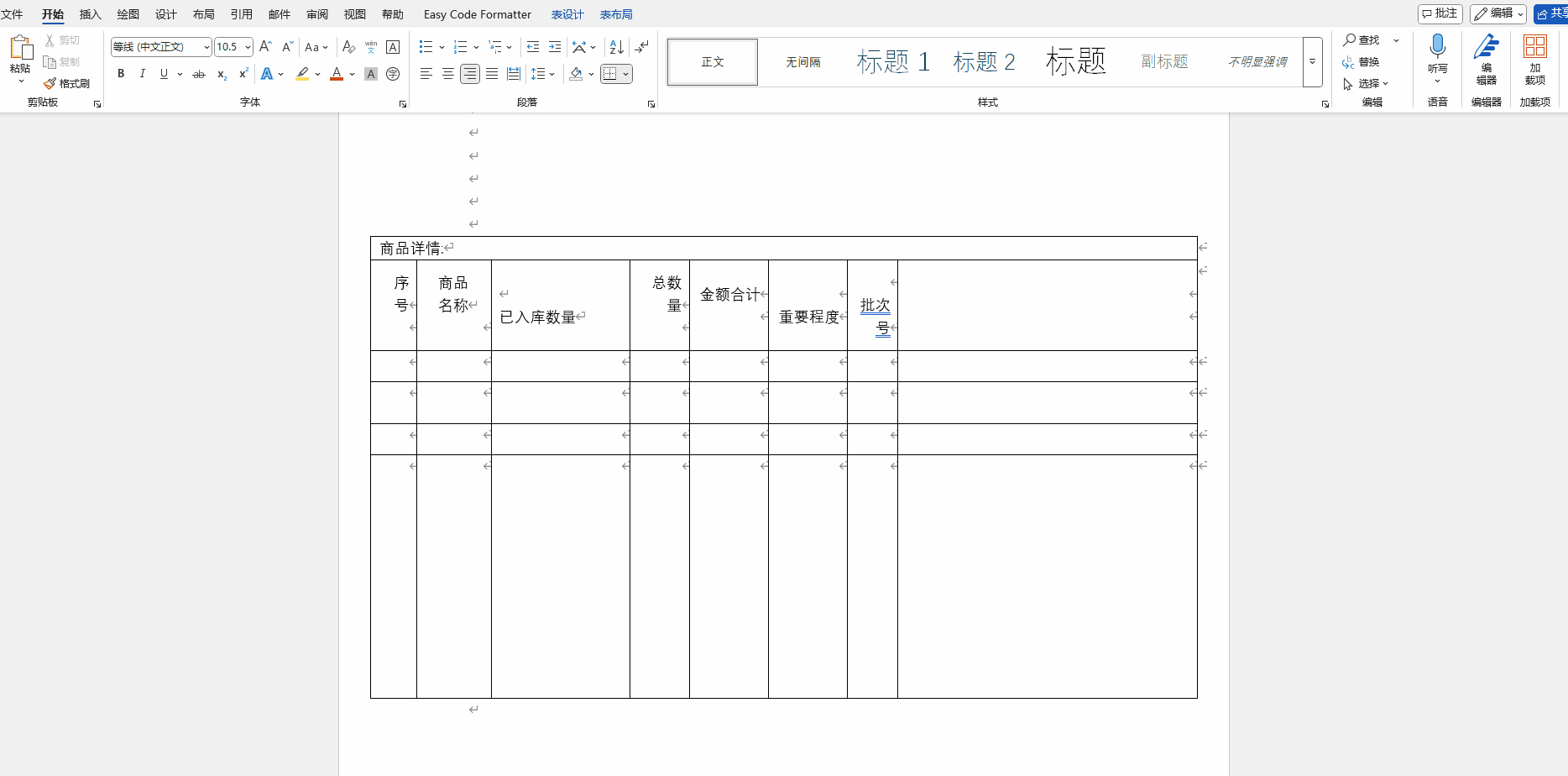
Task: Click the 批注 (Comments) button
Action: coord(1440,13)
